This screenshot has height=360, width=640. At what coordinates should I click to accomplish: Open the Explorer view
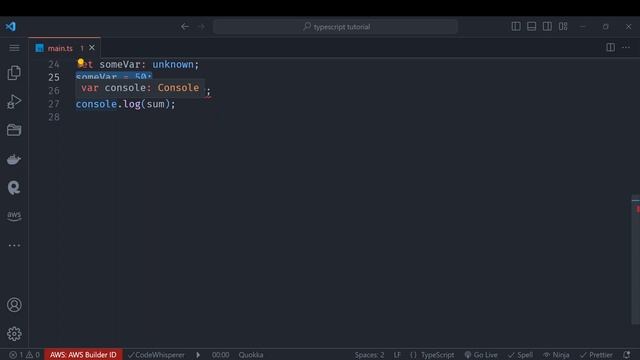[x=14, y=73]
